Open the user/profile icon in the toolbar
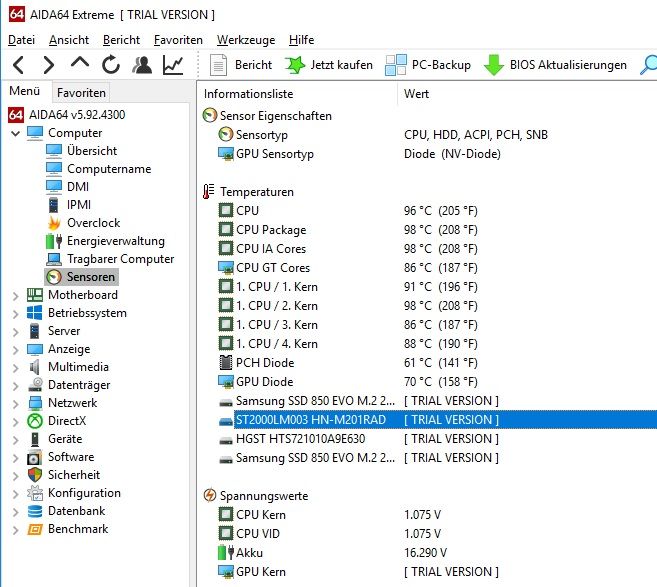The image size is (657, 587). [142, 65]
